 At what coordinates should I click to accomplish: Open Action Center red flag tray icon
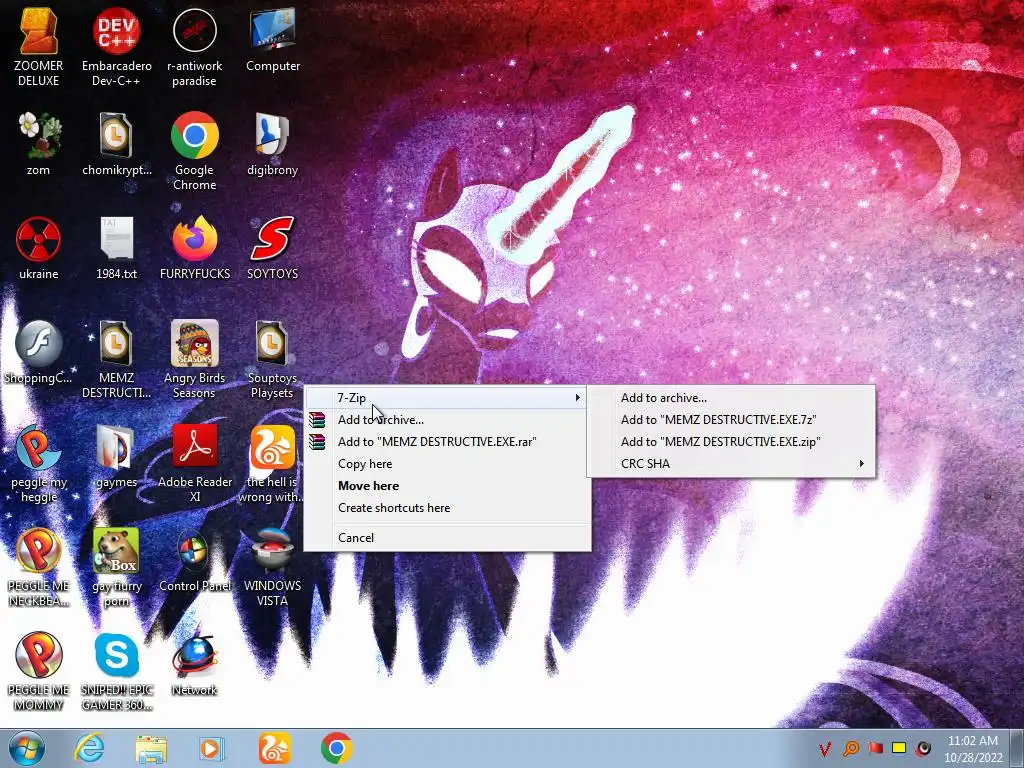point(875,748)
